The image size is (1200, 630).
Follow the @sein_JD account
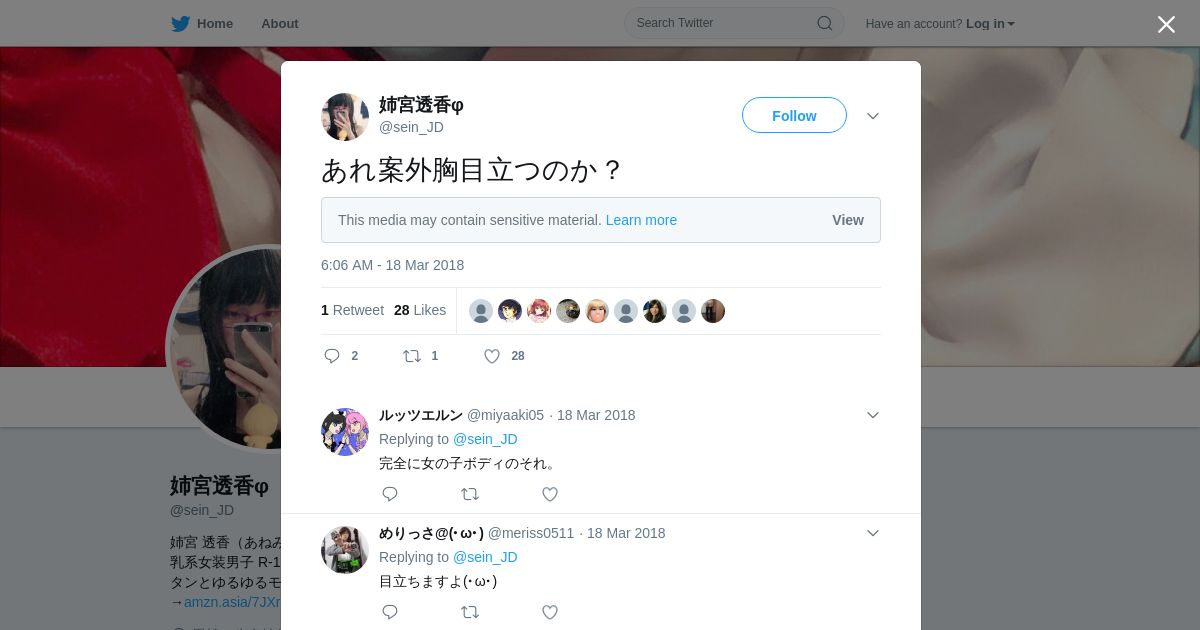tap(794, 116)
